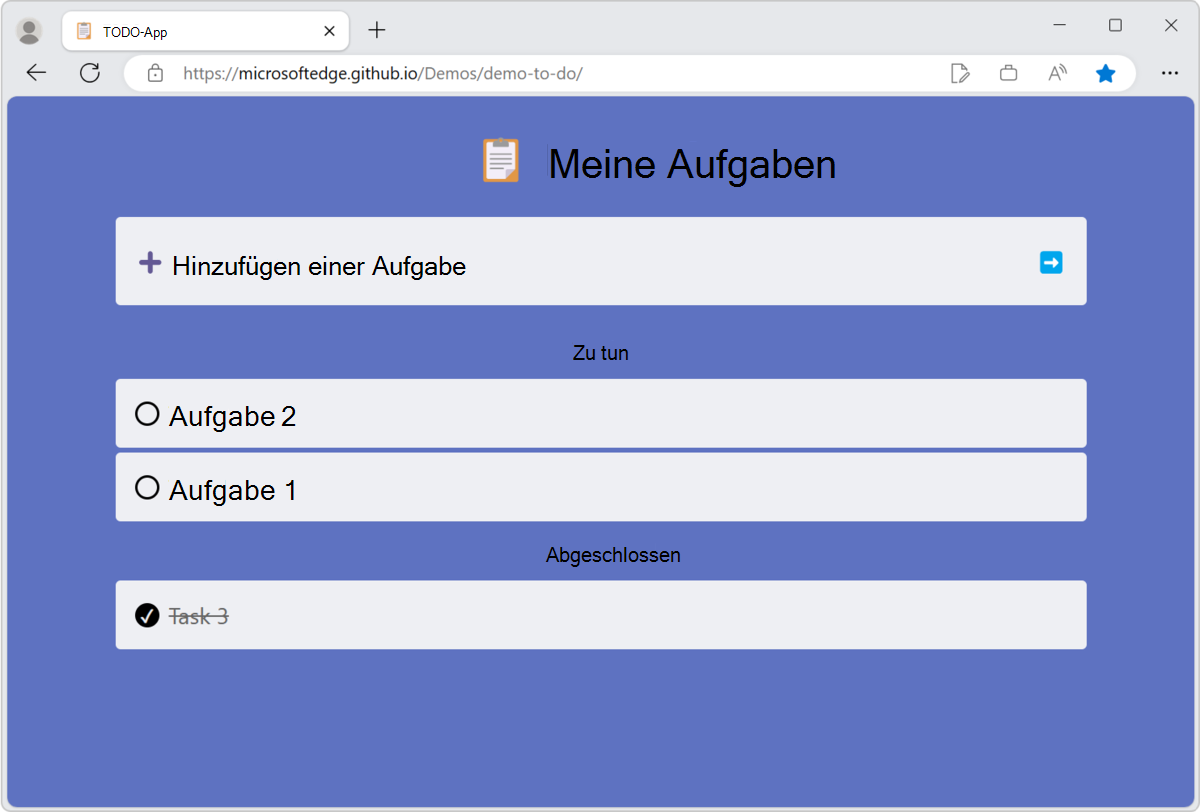1200x812 pixels.
Task: Click the back navigation arrow
Action: (36, 72)
